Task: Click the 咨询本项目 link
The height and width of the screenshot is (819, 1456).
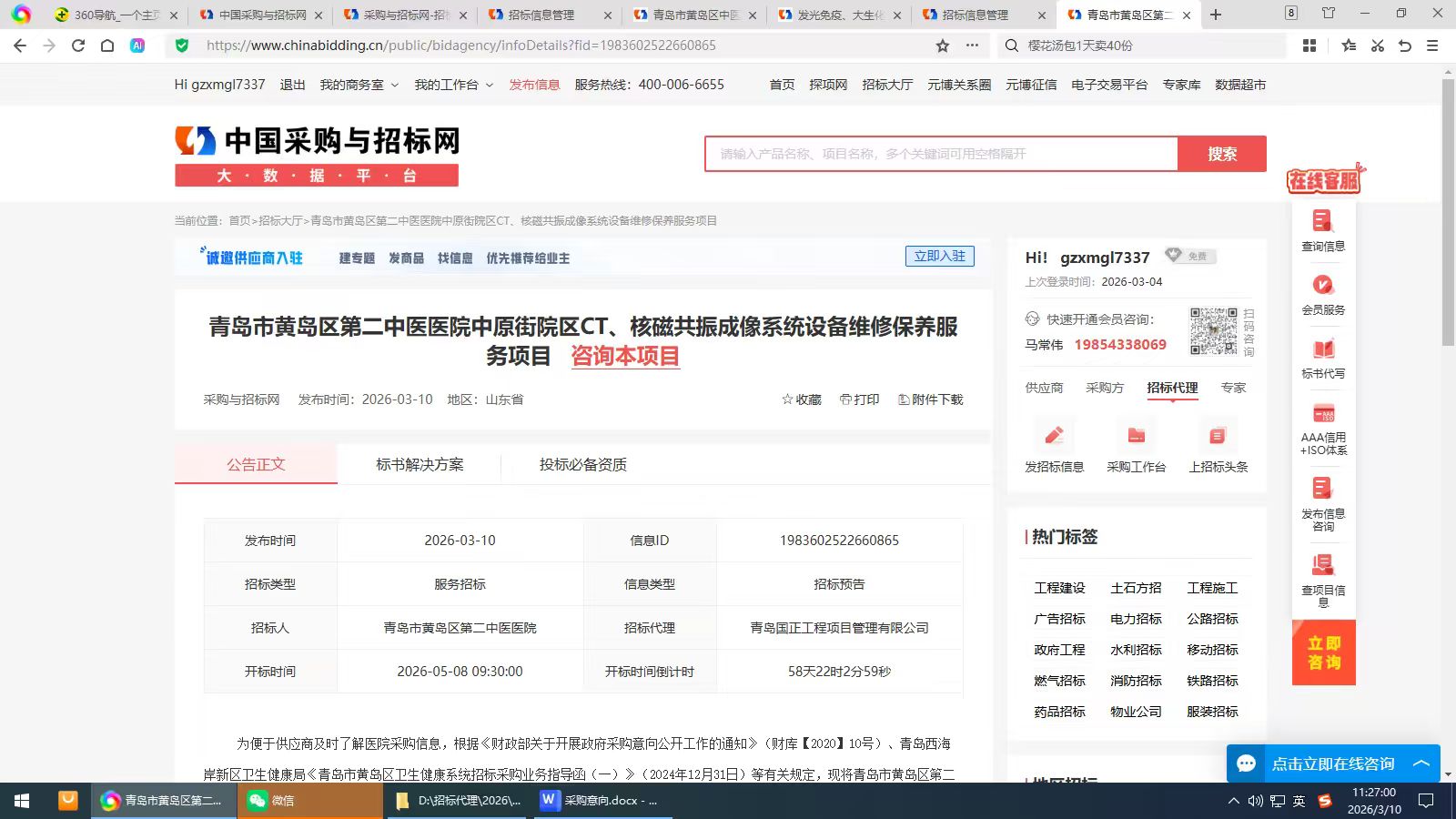Action: 625,356
